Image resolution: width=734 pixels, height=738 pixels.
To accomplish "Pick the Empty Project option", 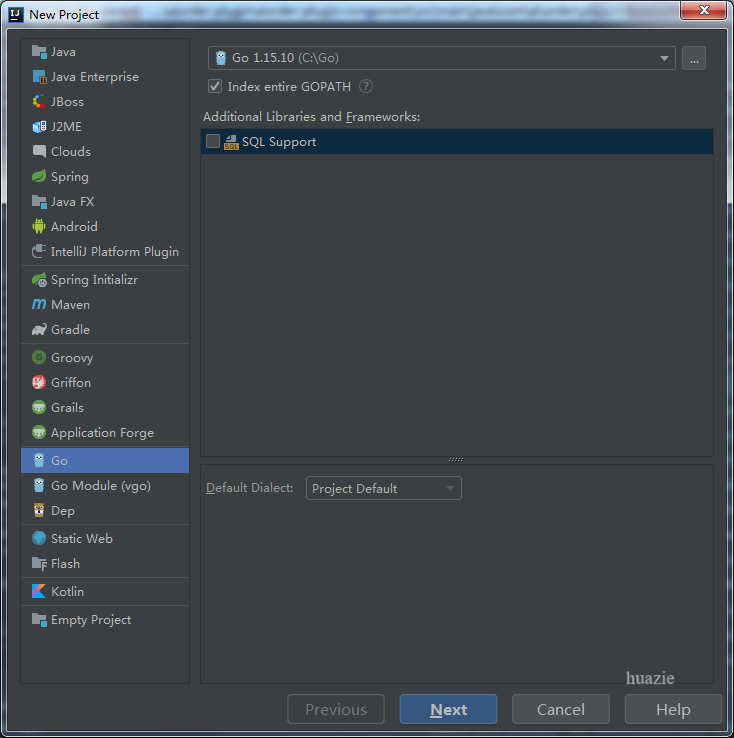I will point(105,619).
